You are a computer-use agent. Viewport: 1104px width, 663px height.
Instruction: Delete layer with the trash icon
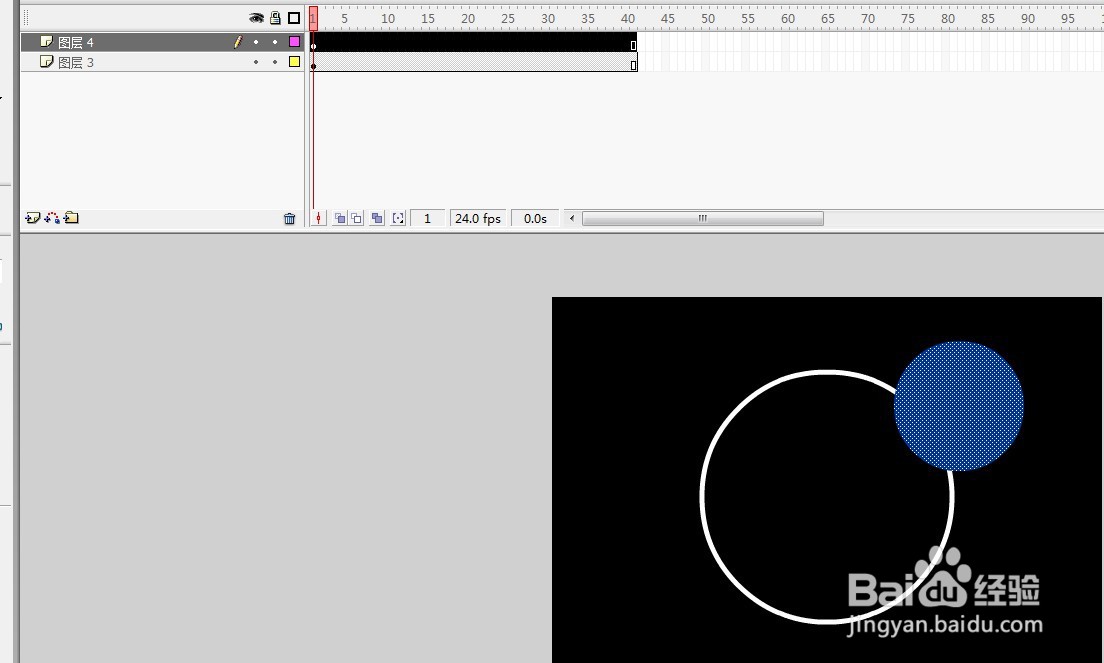(x=289, y=219)
